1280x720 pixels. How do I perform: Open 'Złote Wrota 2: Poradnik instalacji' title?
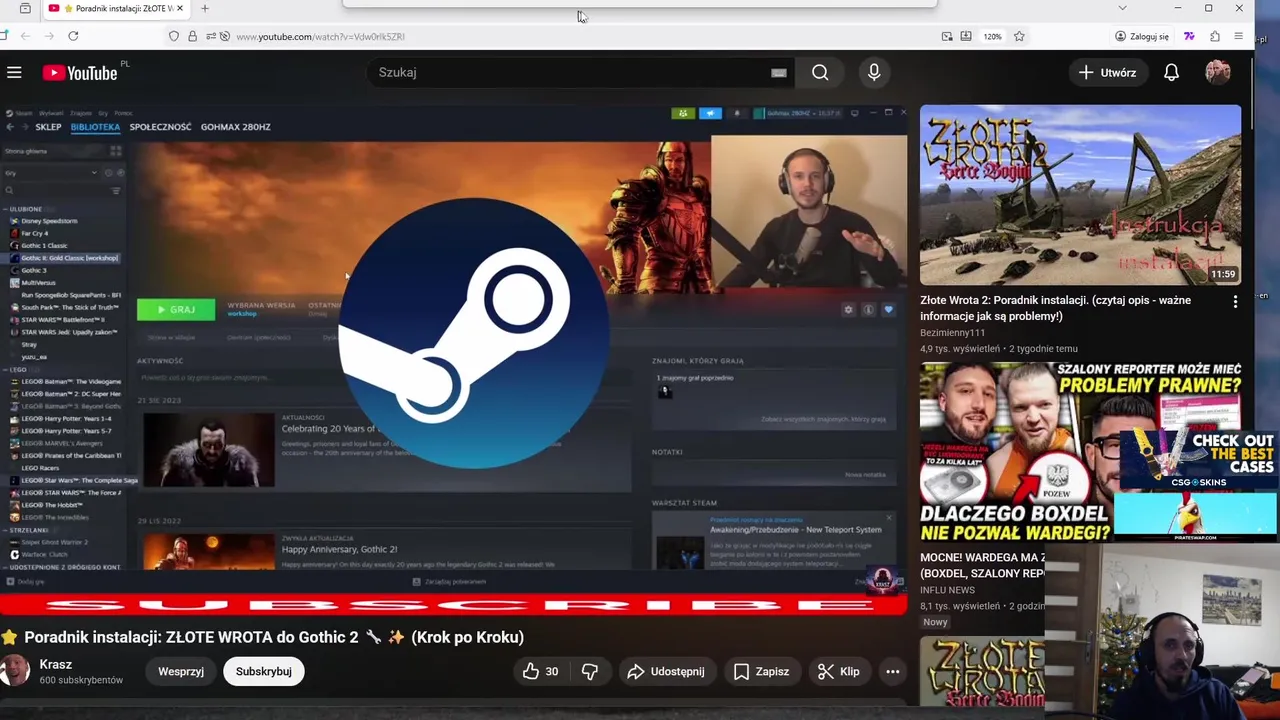click(x=1055, y=308)
